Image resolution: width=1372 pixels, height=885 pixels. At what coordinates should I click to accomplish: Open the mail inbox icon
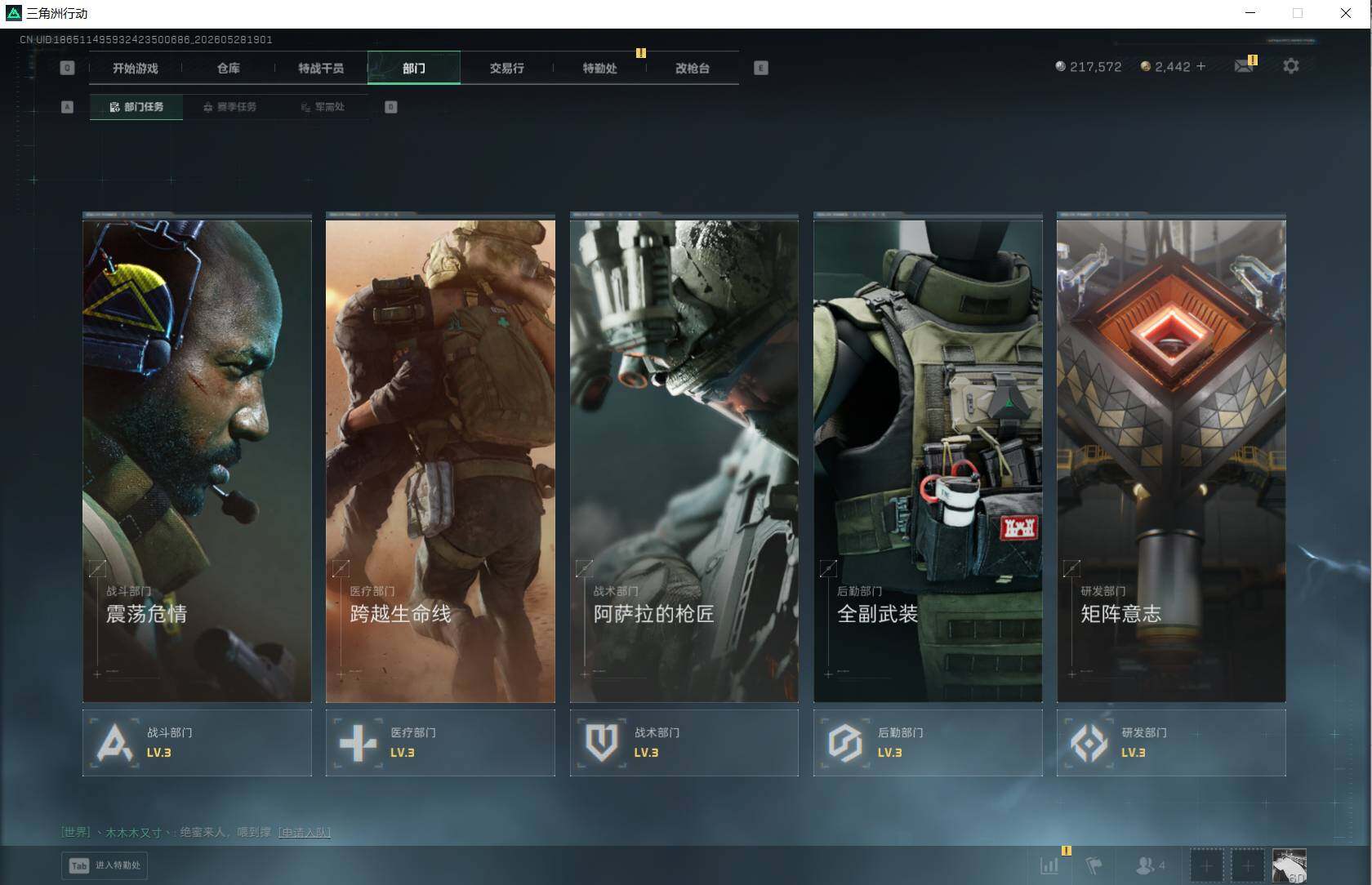pyautogui.click(x=1244, y=66)
